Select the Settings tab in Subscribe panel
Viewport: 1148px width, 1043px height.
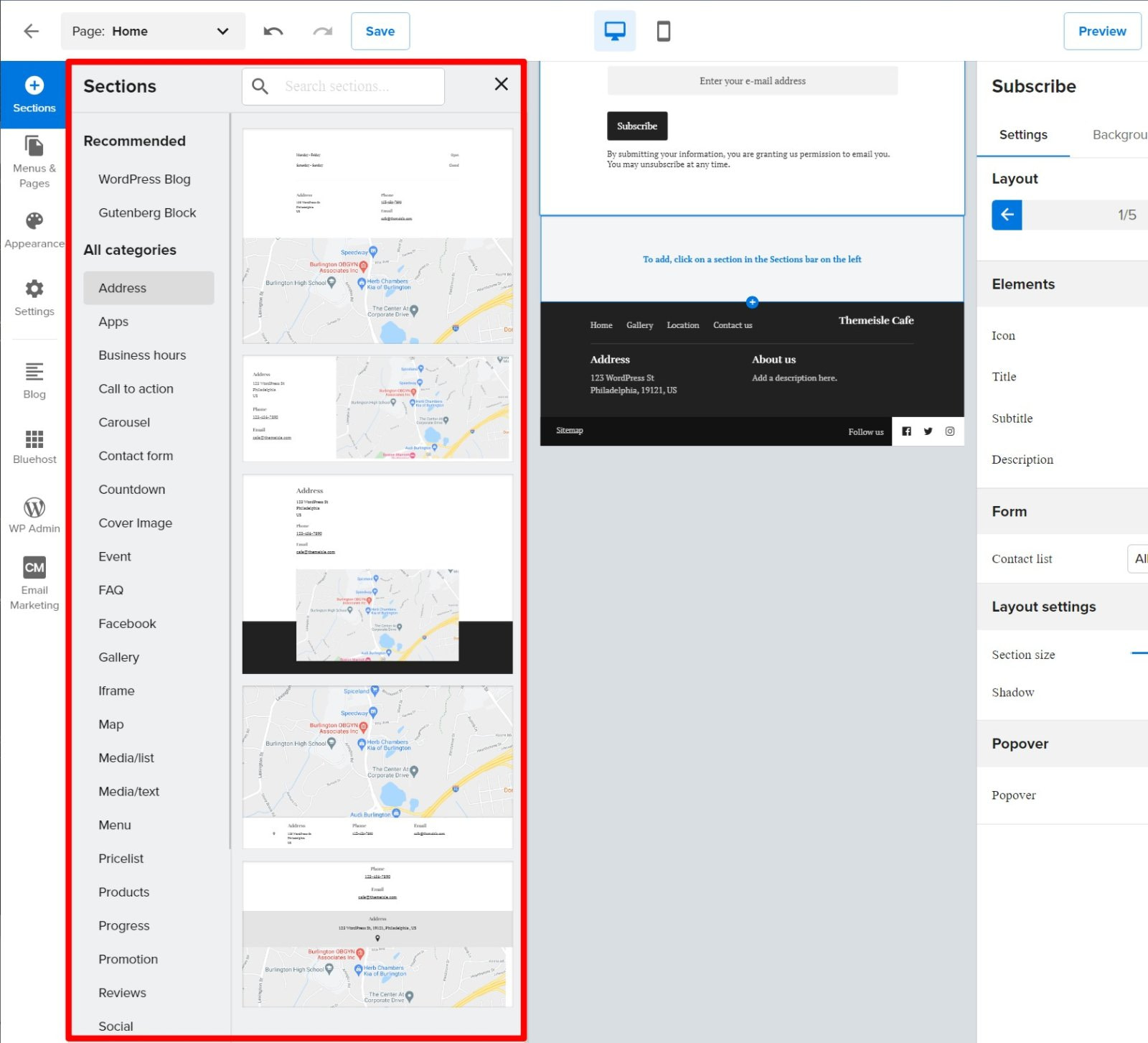pos(1022,134)
